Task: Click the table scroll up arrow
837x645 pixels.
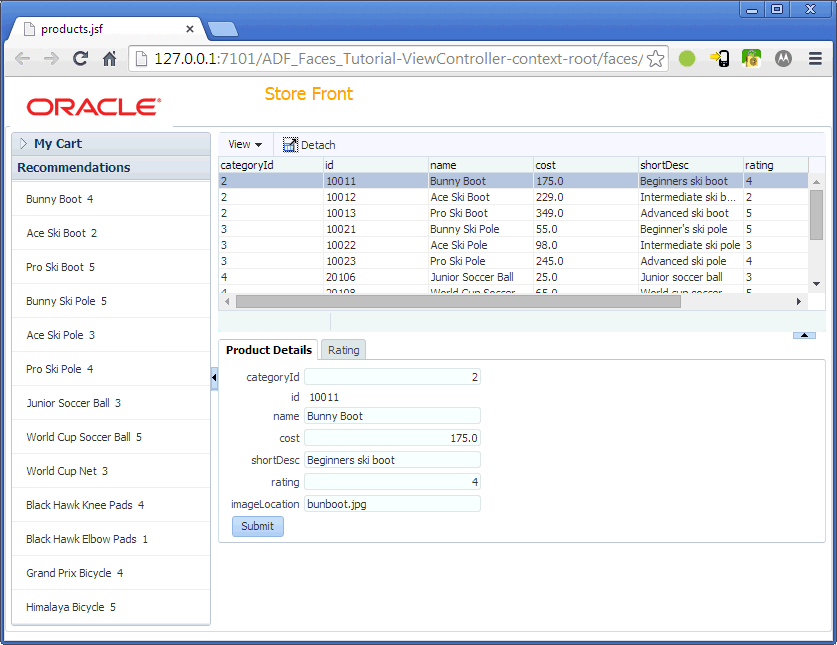Action: click(816, 182)
